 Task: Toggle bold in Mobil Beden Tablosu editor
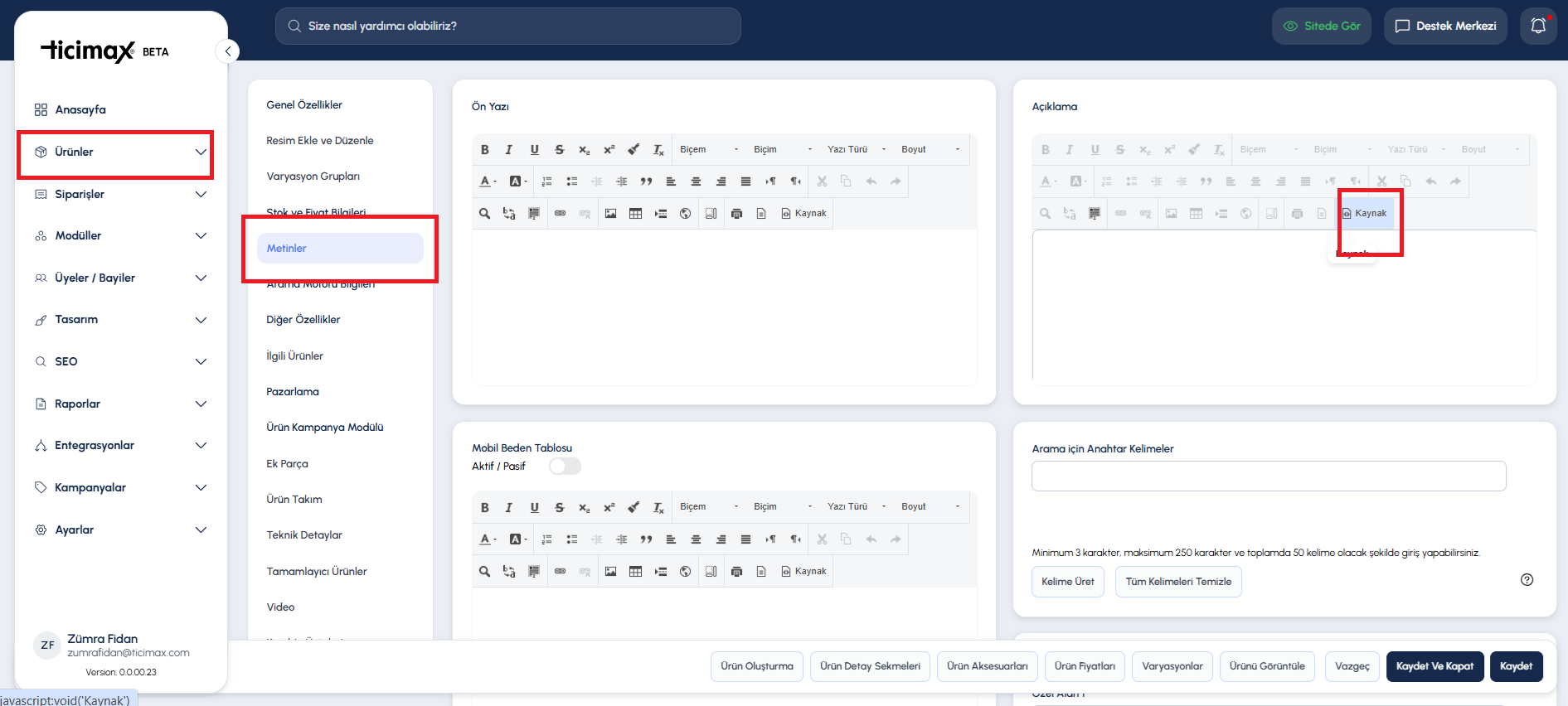coord(485,507)
